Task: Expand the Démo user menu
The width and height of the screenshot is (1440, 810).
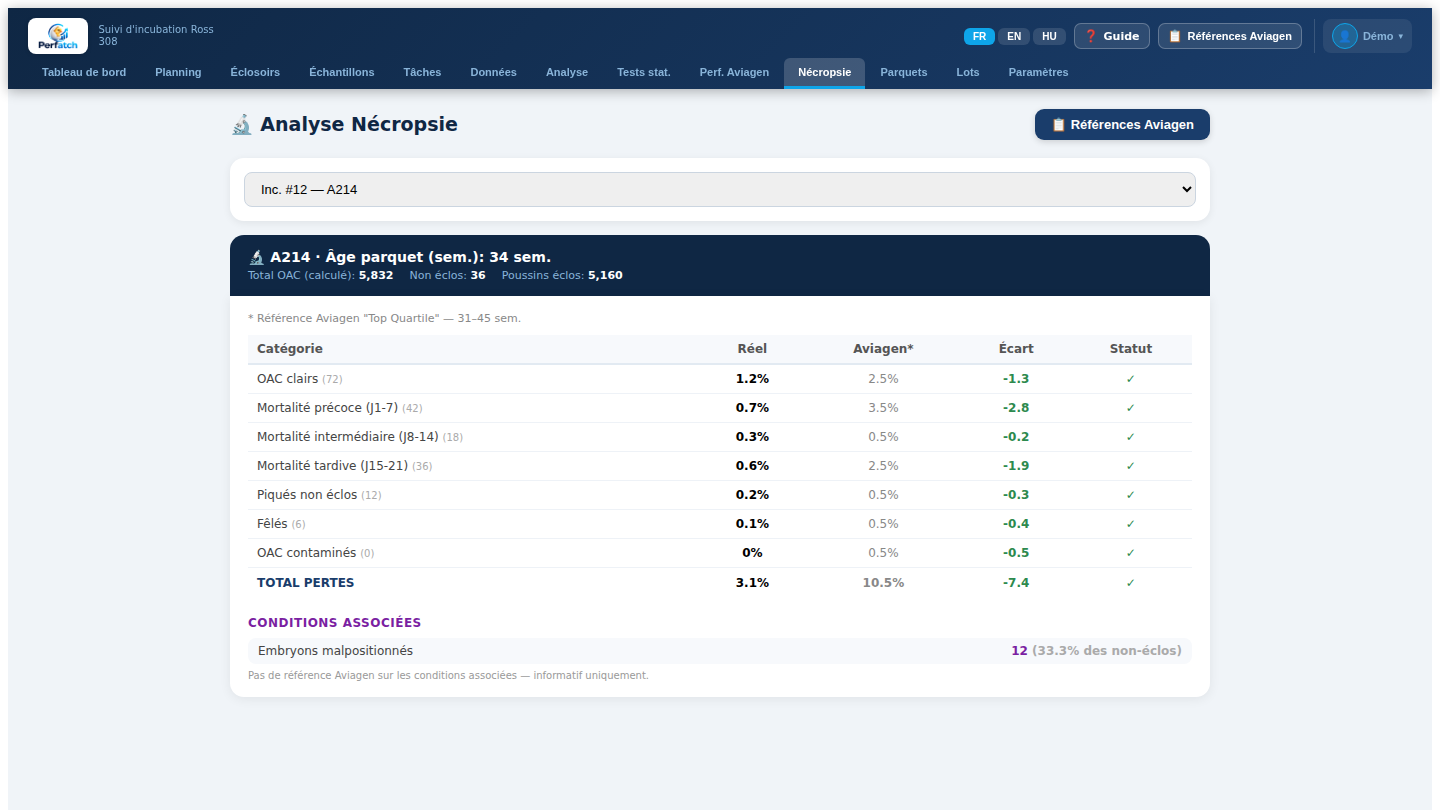Action: [x=1367, y=36]
